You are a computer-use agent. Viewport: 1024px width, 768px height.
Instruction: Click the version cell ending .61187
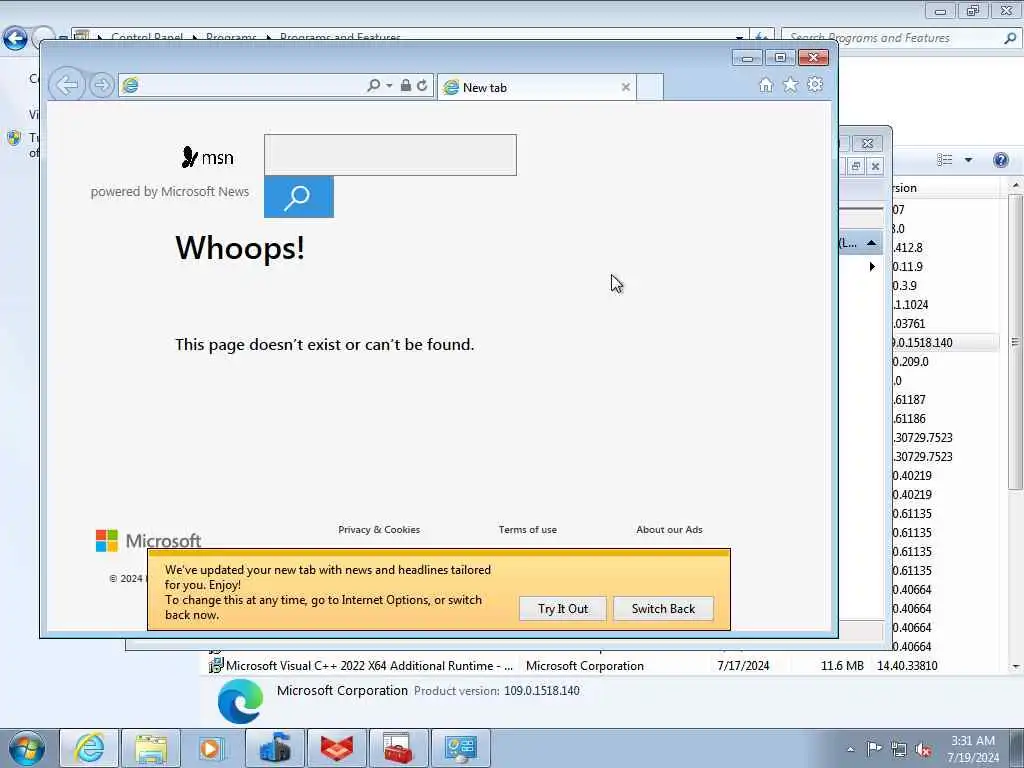coord(909,400)
